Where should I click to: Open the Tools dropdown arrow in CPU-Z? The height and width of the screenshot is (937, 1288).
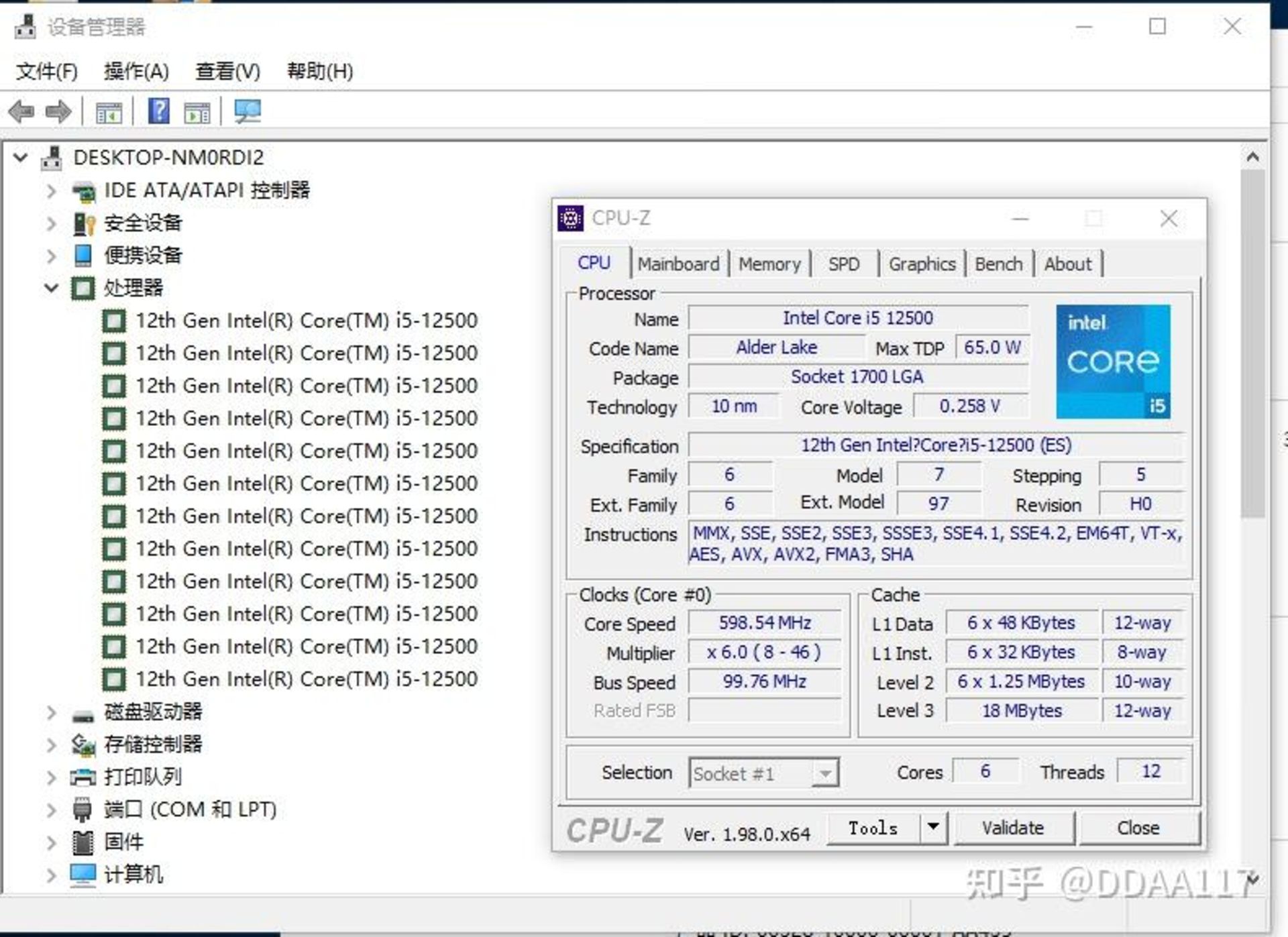[932, 828]
